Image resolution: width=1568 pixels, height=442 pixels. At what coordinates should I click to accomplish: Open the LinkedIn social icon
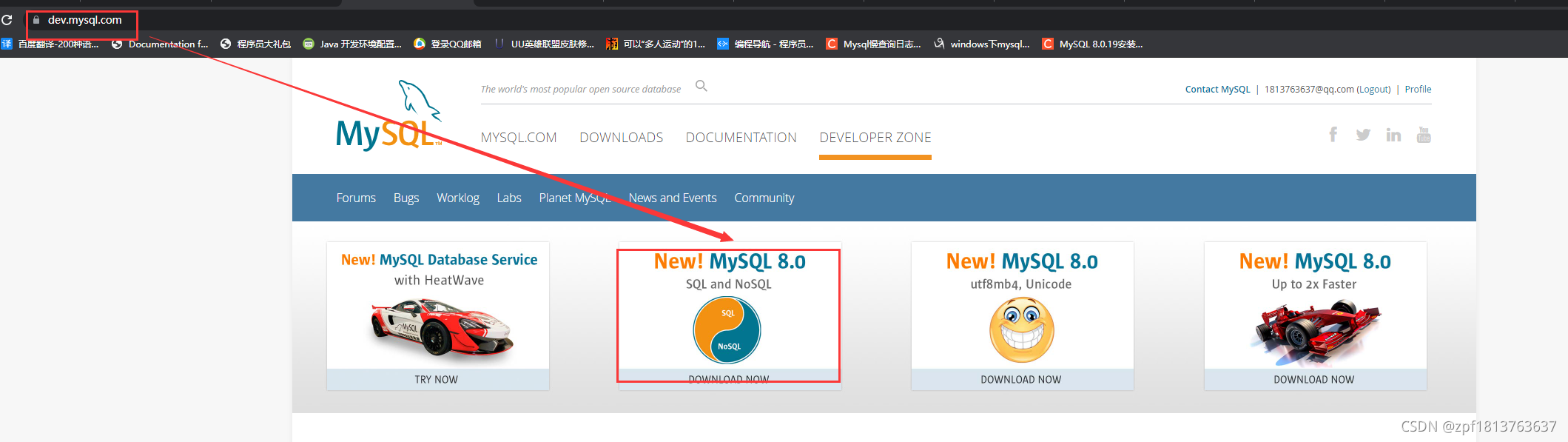pyautogui.click(x=1393, y=135)
